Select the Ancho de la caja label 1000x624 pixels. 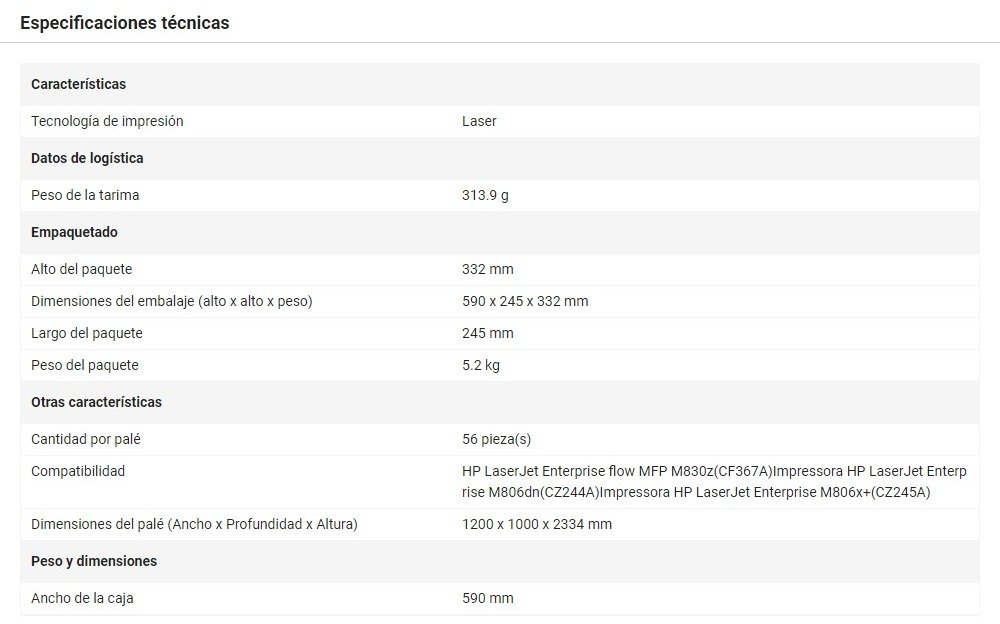coord(82,598)
